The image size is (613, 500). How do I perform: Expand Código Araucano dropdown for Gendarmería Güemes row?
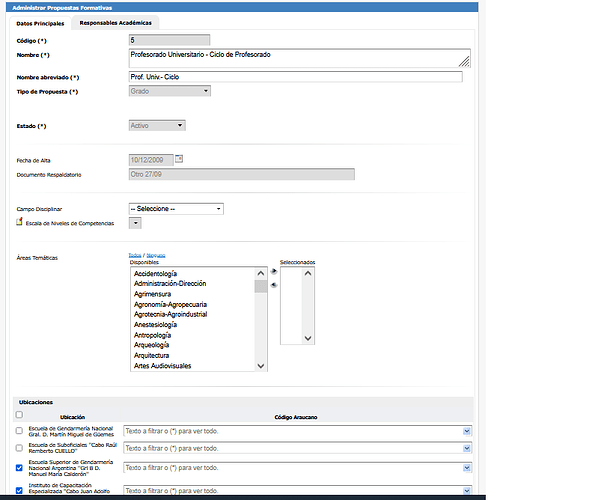[467, 431]
